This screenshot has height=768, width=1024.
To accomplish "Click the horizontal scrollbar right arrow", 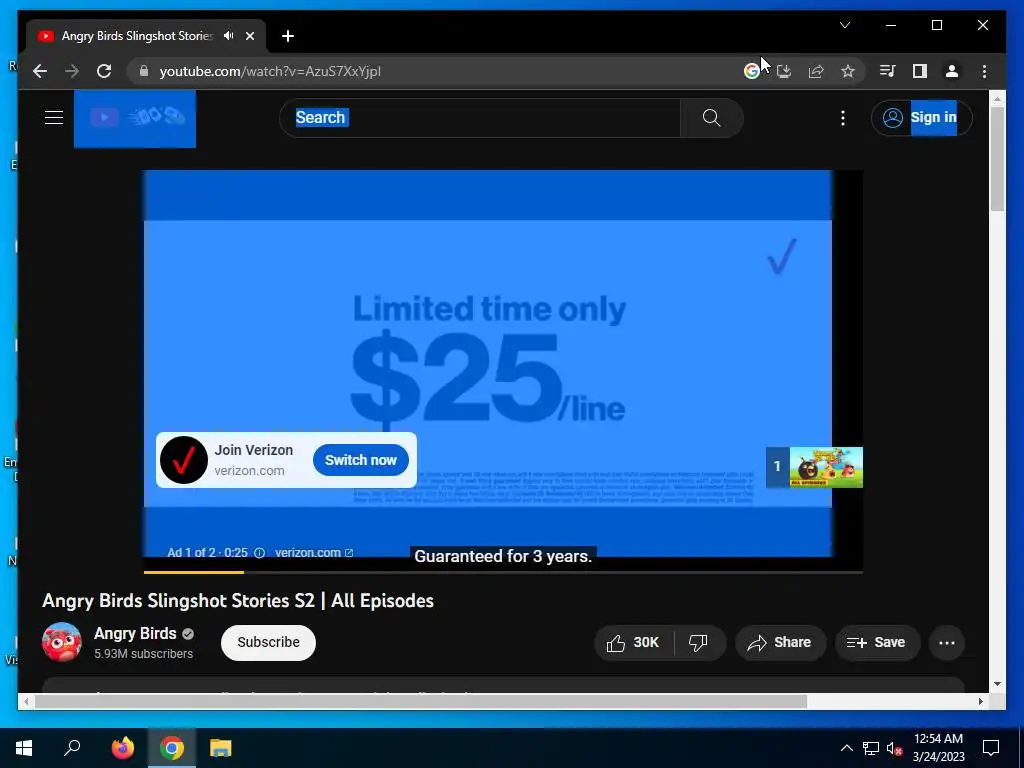I will coord(981,701).
